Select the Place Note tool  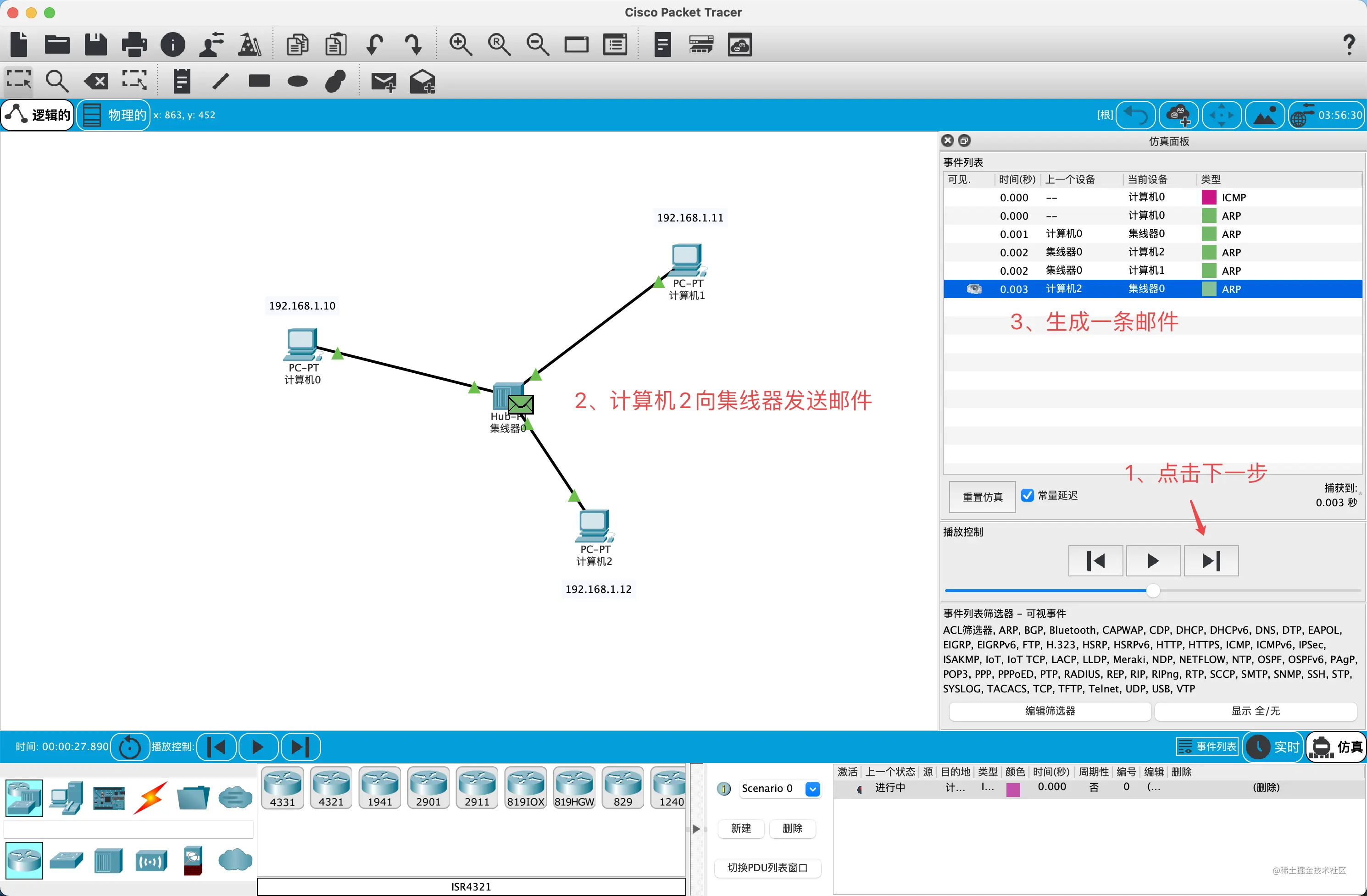tap(182, 81)
